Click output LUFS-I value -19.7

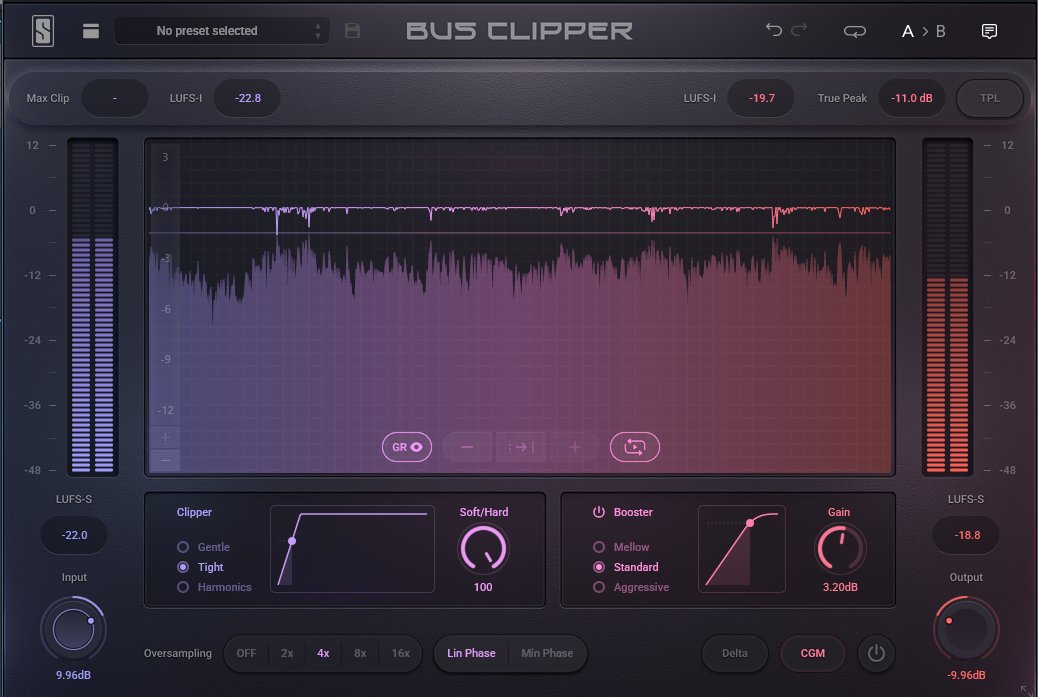click(761, 98)
